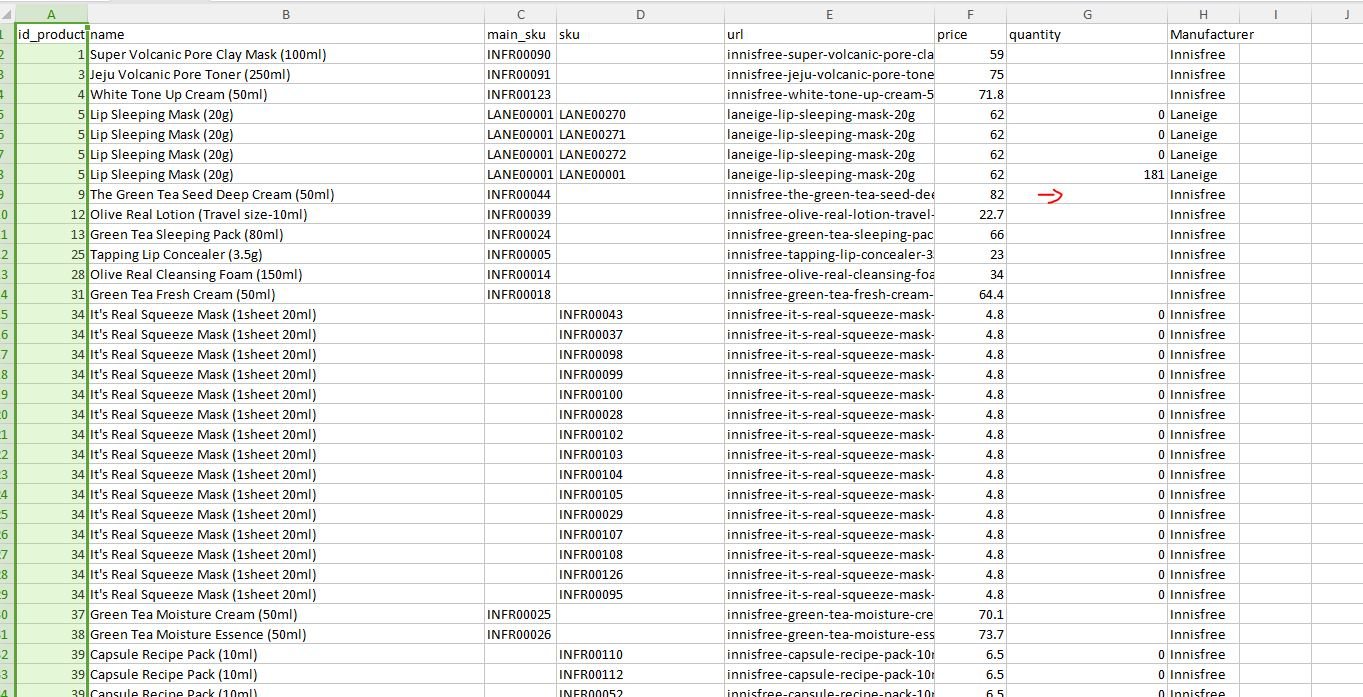Image resolution: width=1363 pixels, height=697 pixels.
Task: Select cell "Green Tea Moisture Cream (50ml)"
Action: click(286, 614)
